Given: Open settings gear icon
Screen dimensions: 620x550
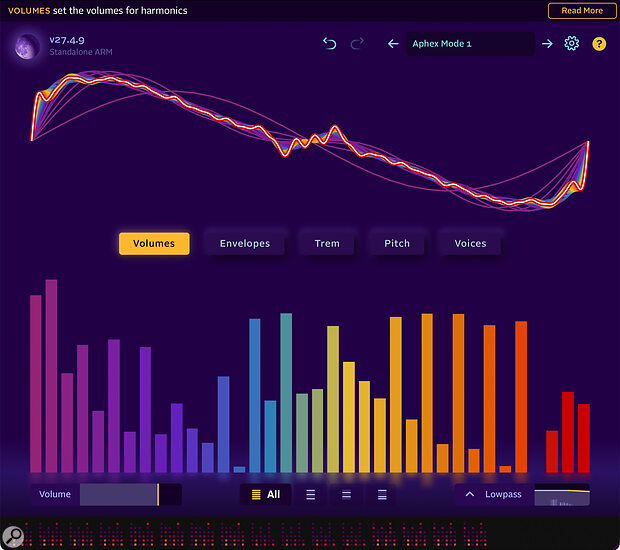Looking at the screenshot, I should tap(571, 43).
